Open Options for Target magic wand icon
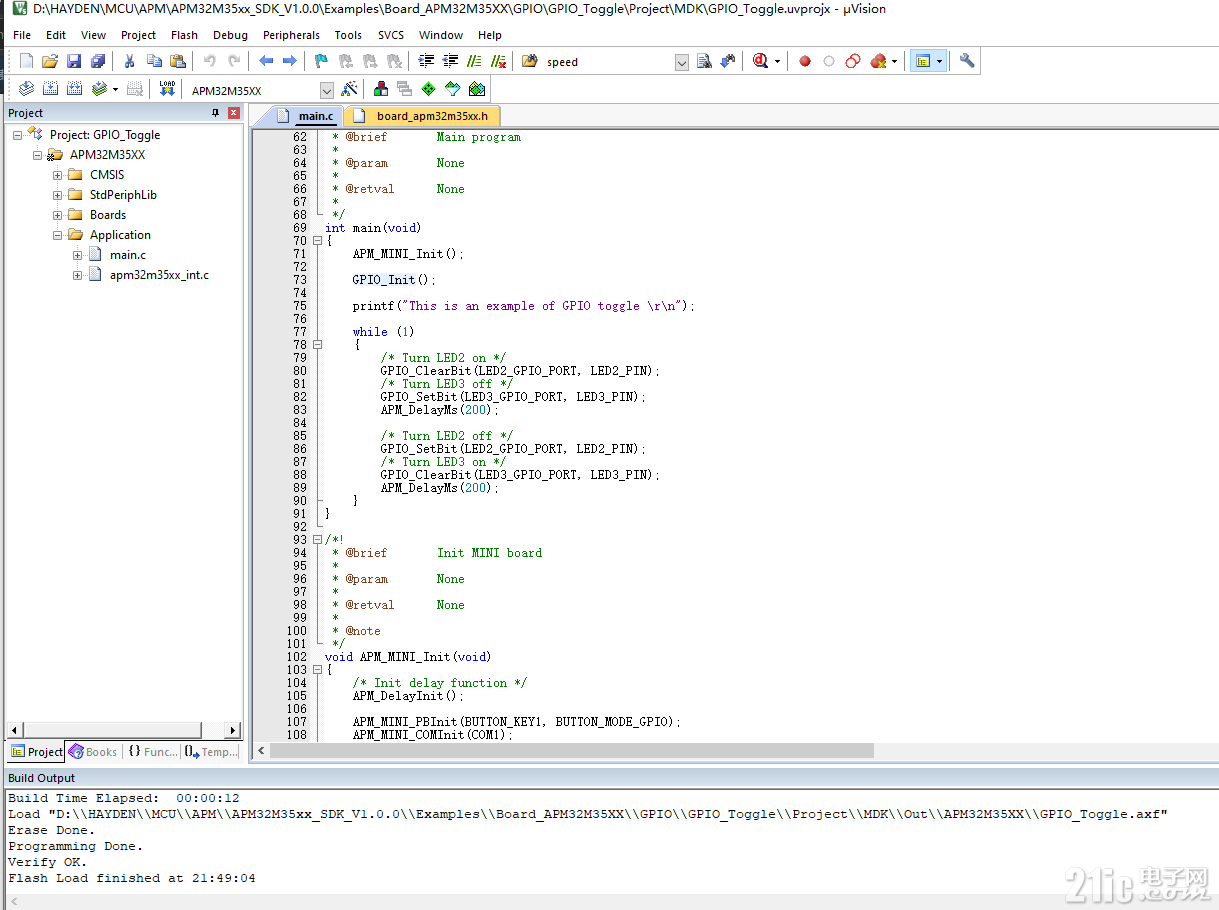Viewport: 1219px width, 910px height. click(349, 89)
